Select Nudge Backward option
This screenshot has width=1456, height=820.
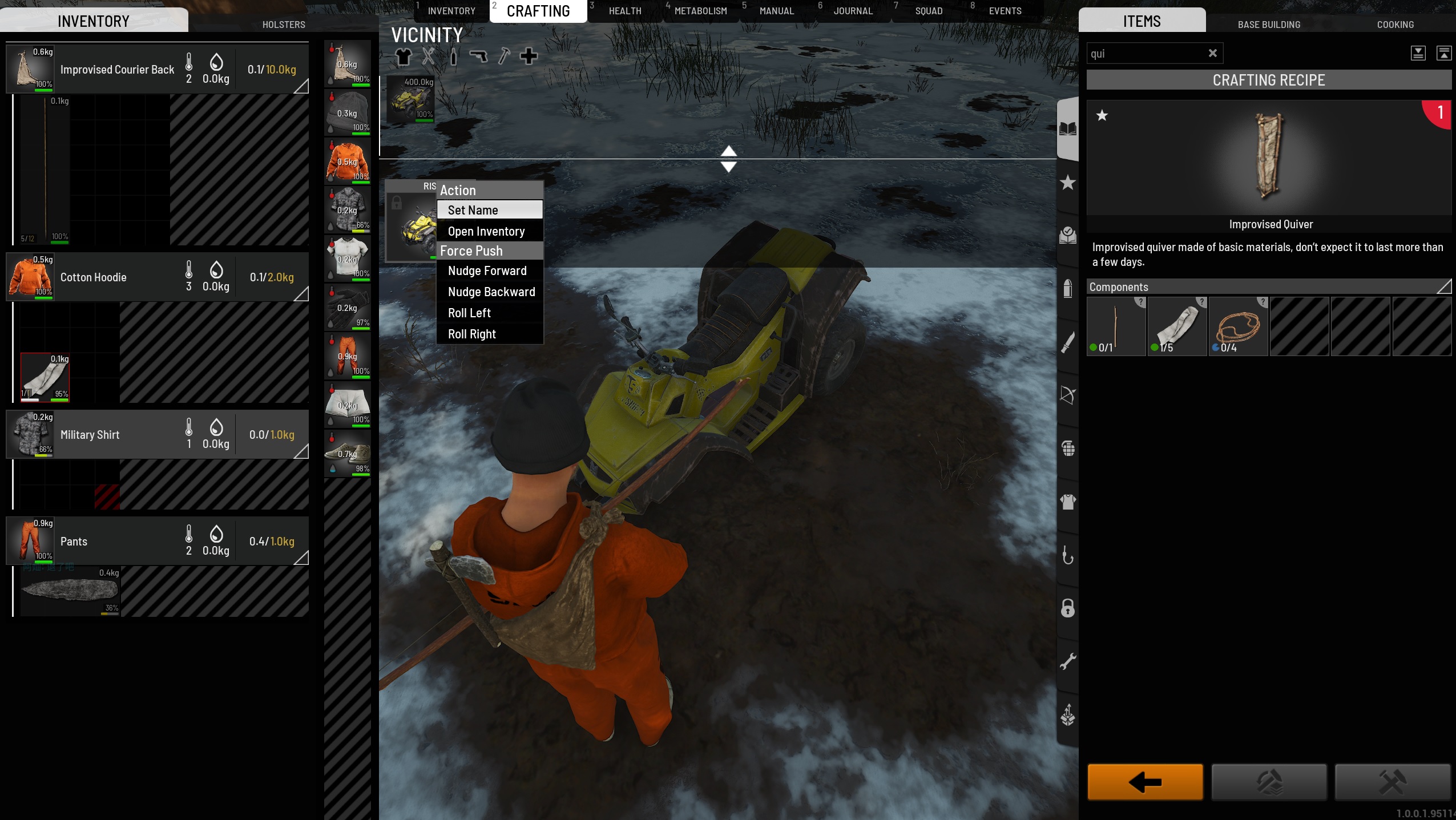(x=490, y=292)
